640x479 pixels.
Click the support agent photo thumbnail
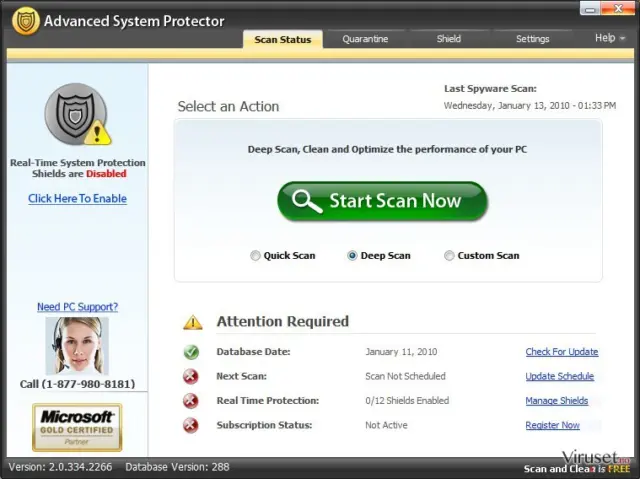click(77, 346)
